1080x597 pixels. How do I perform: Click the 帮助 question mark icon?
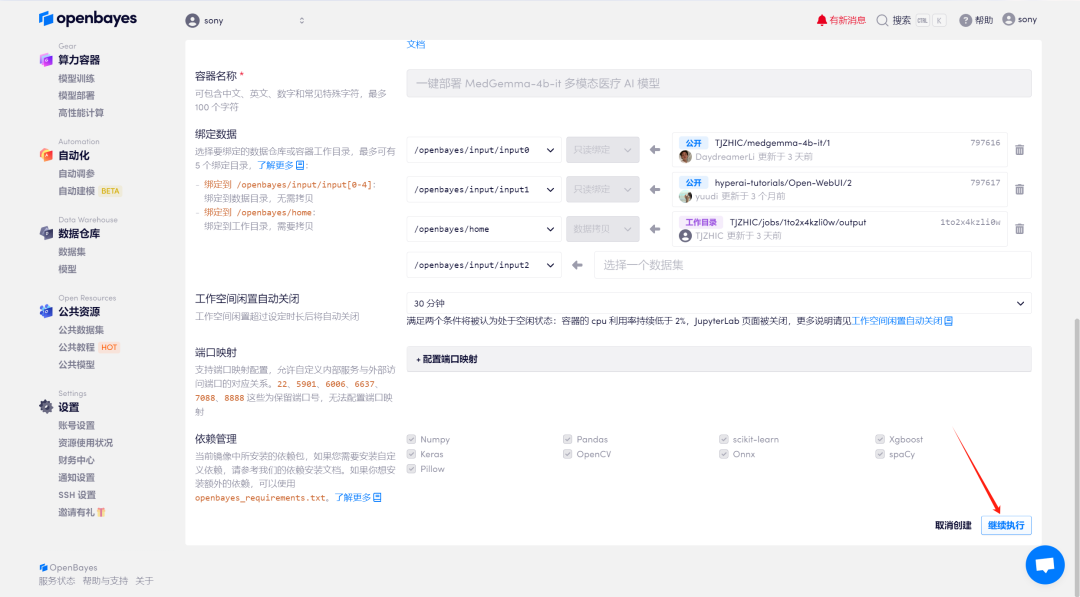click(966, 20)
